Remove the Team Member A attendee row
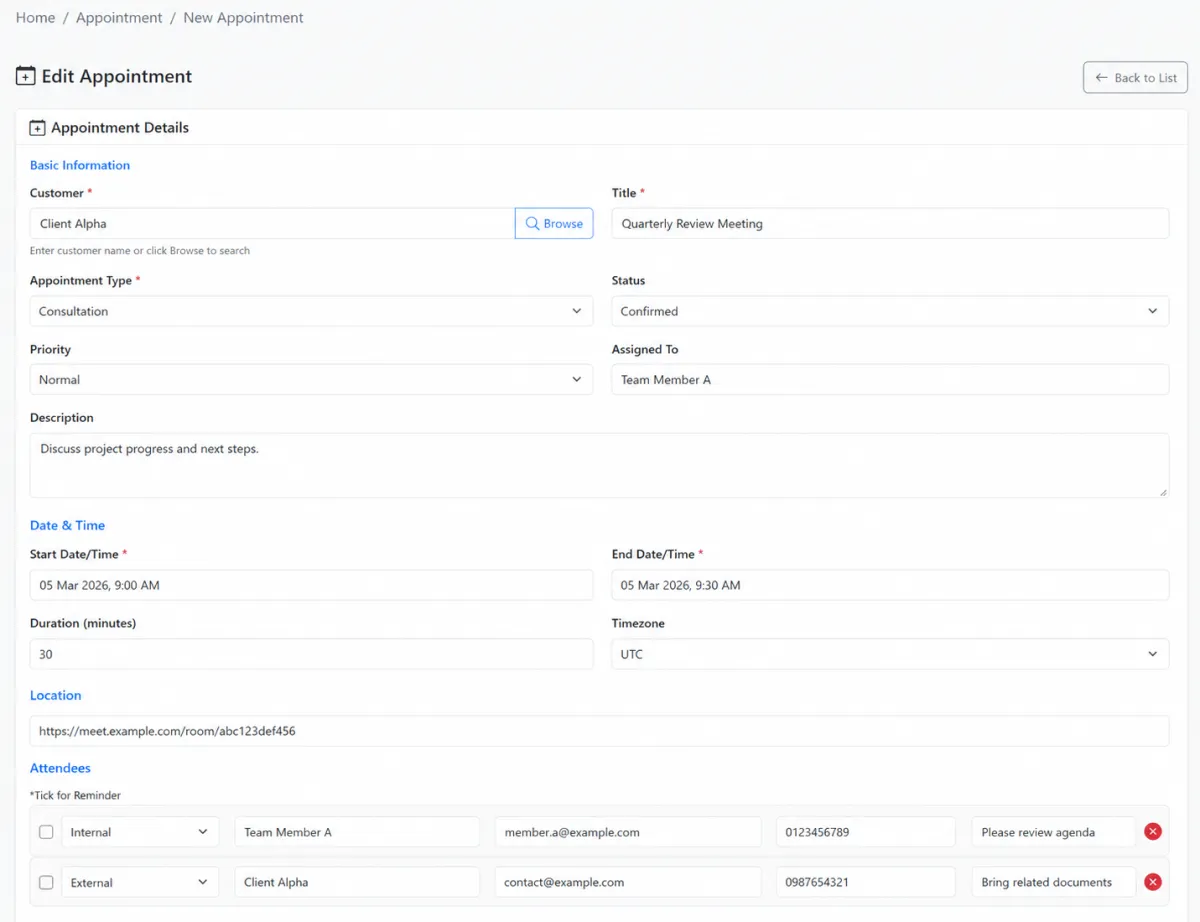The image size is (1200, 922). pos(1153,831)
